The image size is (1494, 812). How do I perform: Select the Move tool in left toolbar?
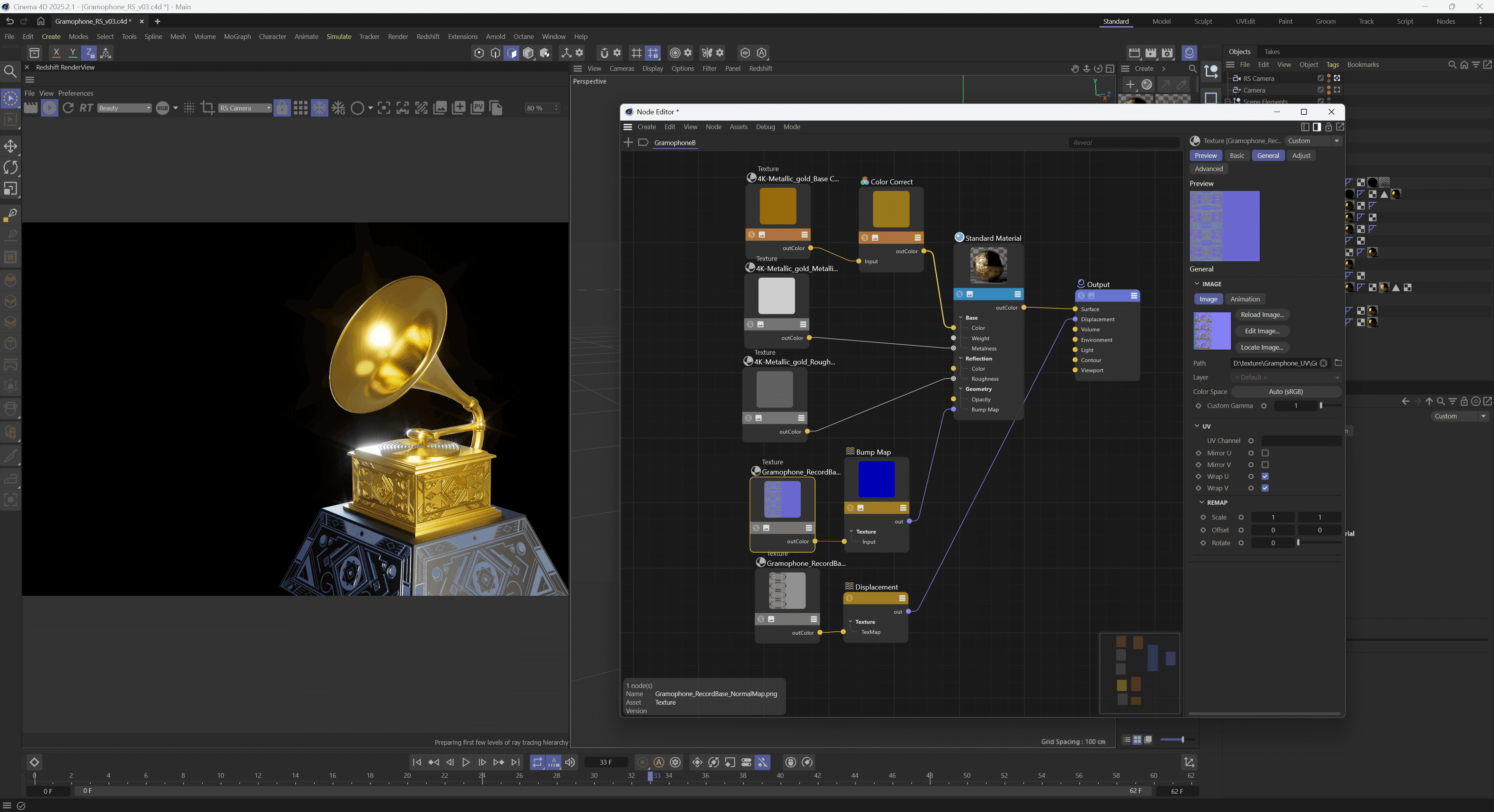pos(11,146)
